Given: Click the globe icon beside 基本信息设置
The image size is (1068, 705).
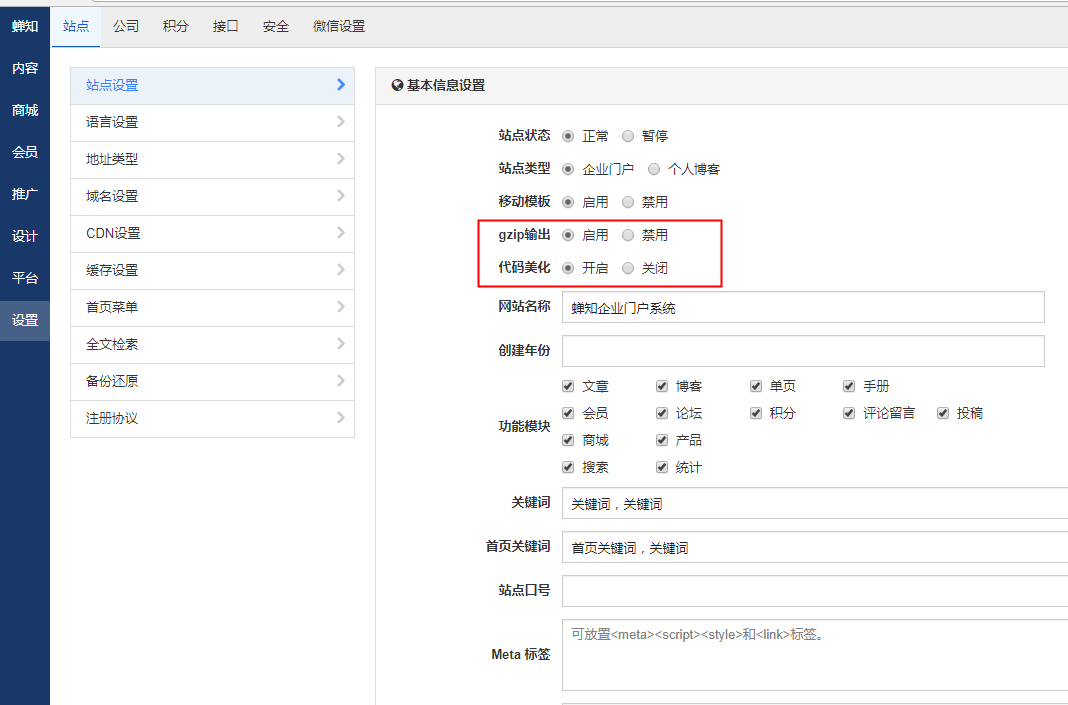Looking at the screenshot, I should click(397, 85).
